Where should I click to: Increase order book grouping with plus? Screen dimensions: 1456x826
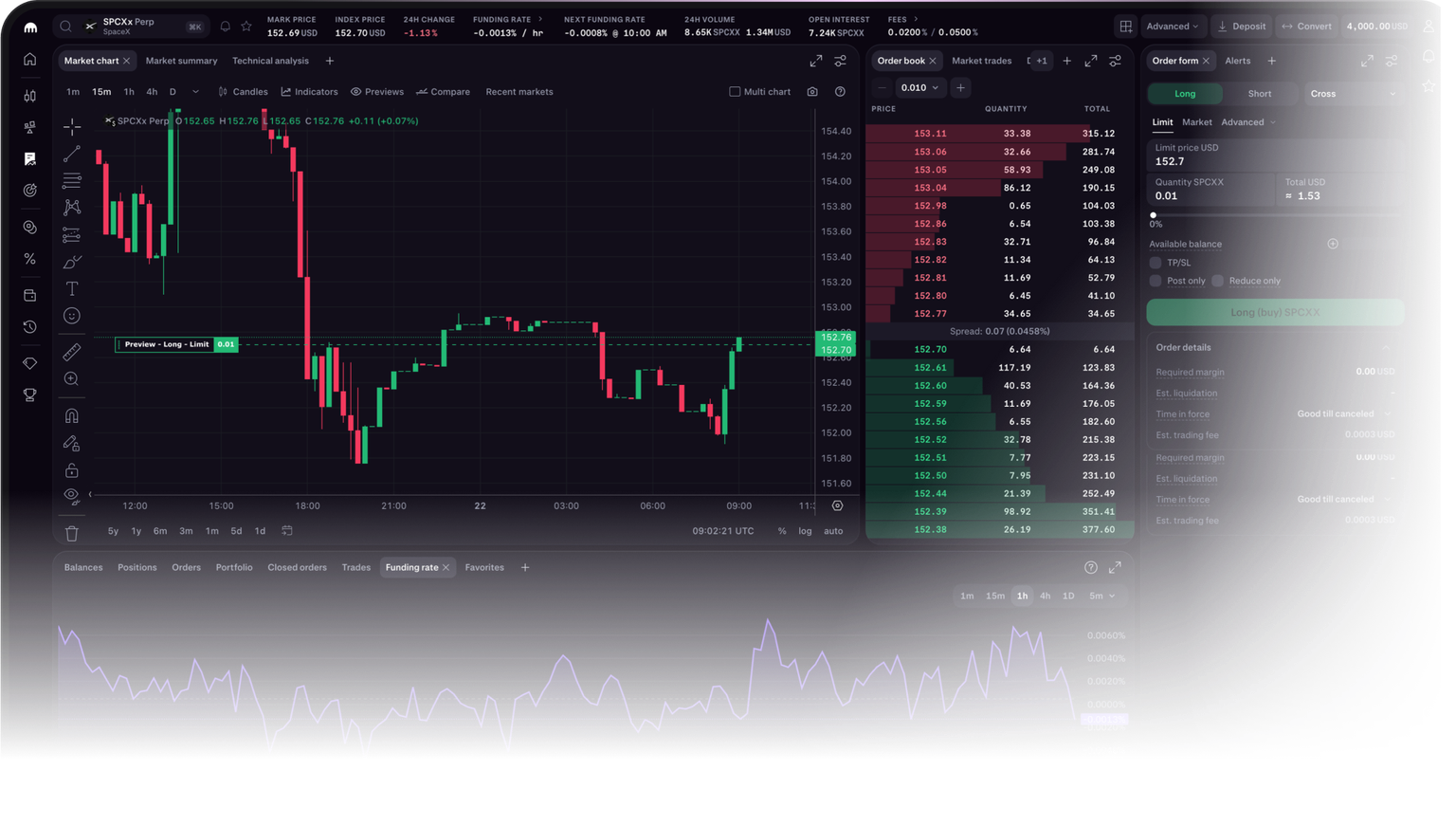pyautogui.click(x=960, y=87)
